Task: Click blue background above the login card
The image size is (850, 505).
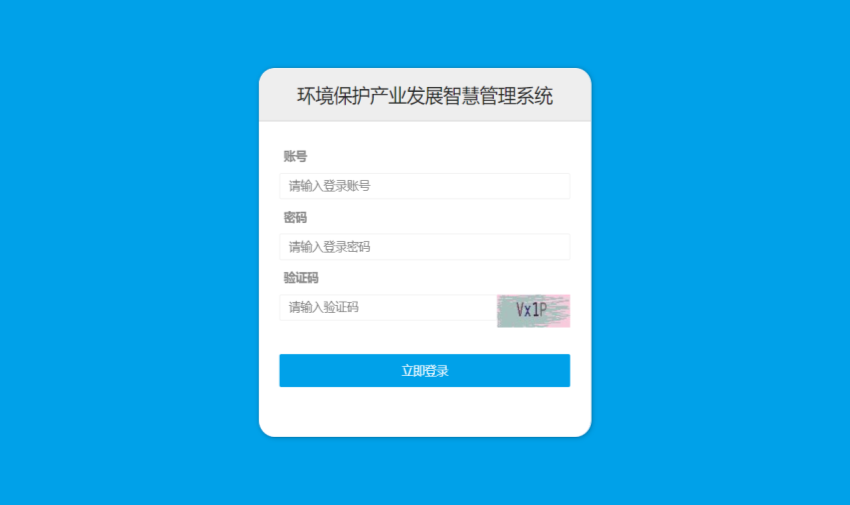Action: point(425,34)
